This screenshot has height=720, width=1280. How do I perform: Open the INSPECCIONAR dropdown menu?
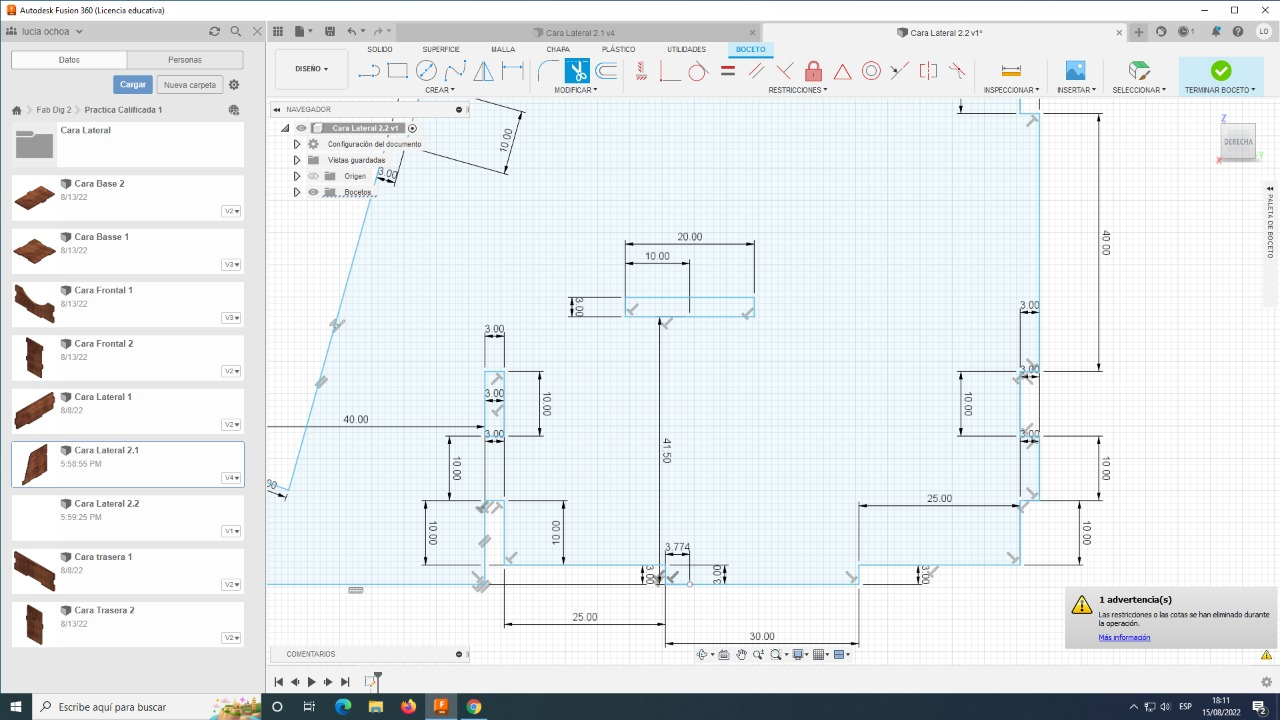pos(1011,90)
